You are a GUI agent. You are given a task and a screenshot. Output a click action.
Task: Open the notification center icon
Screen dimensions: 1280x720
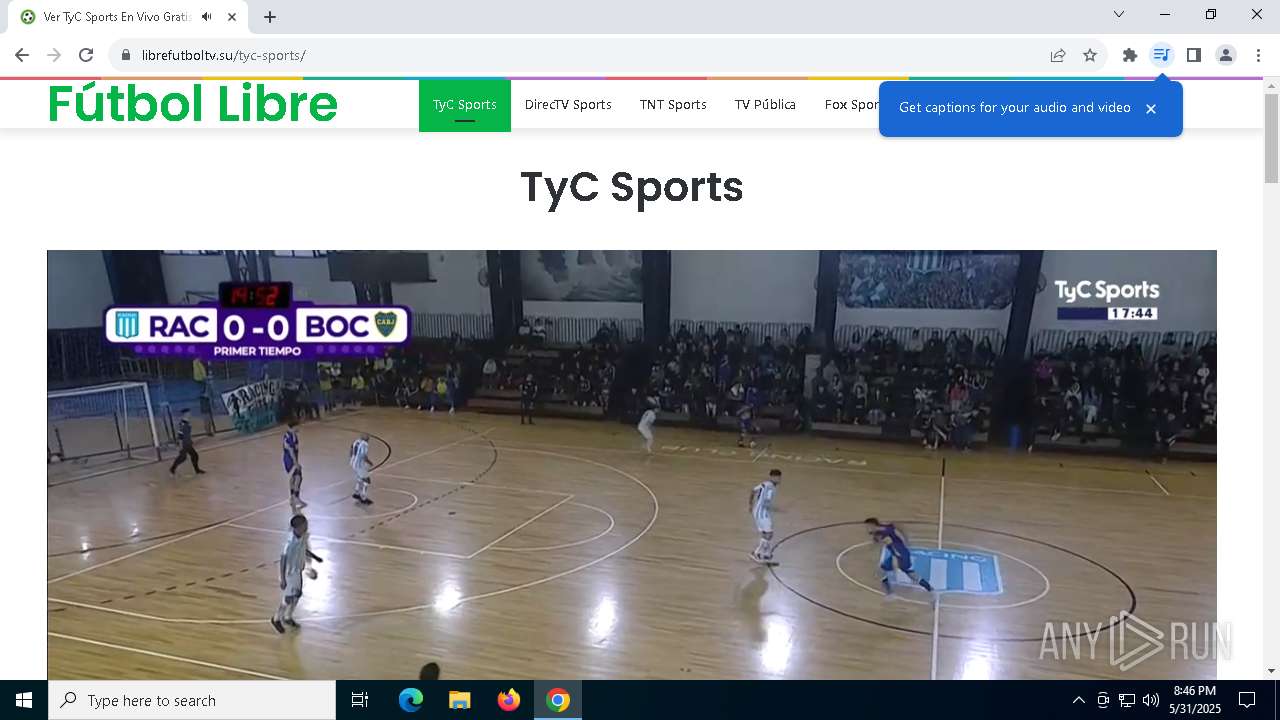(x=1247, y=700)
